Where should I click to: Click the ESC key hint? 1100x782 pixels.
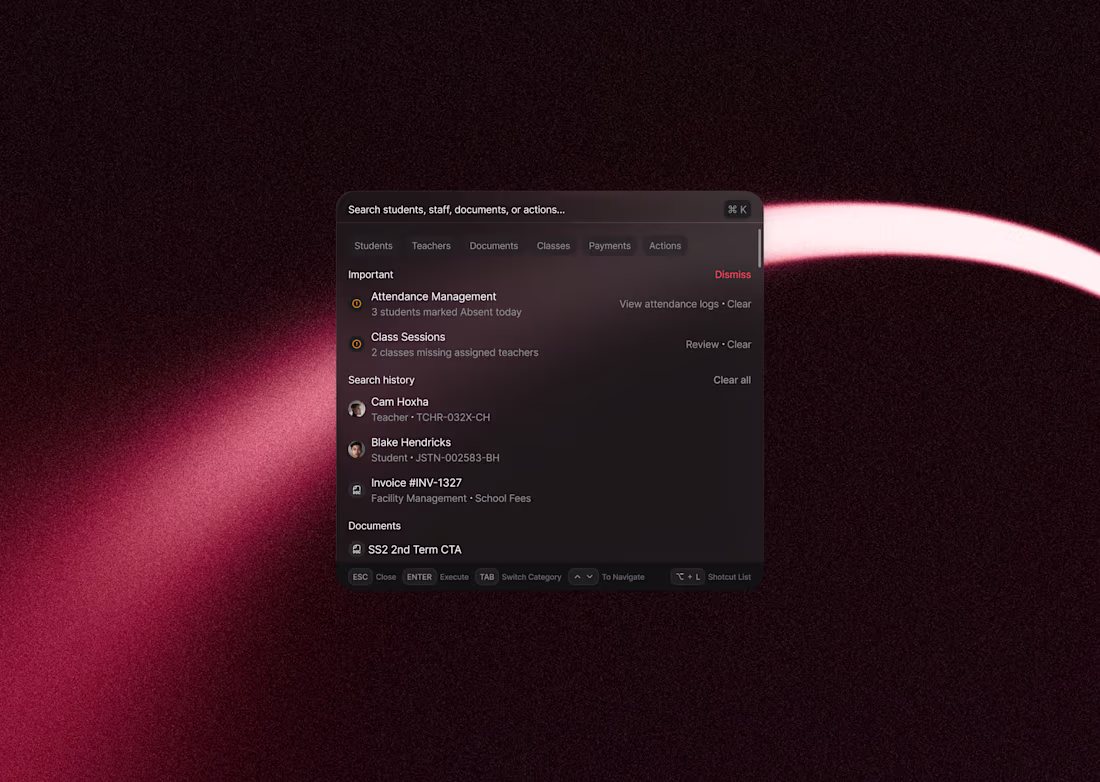360,577
